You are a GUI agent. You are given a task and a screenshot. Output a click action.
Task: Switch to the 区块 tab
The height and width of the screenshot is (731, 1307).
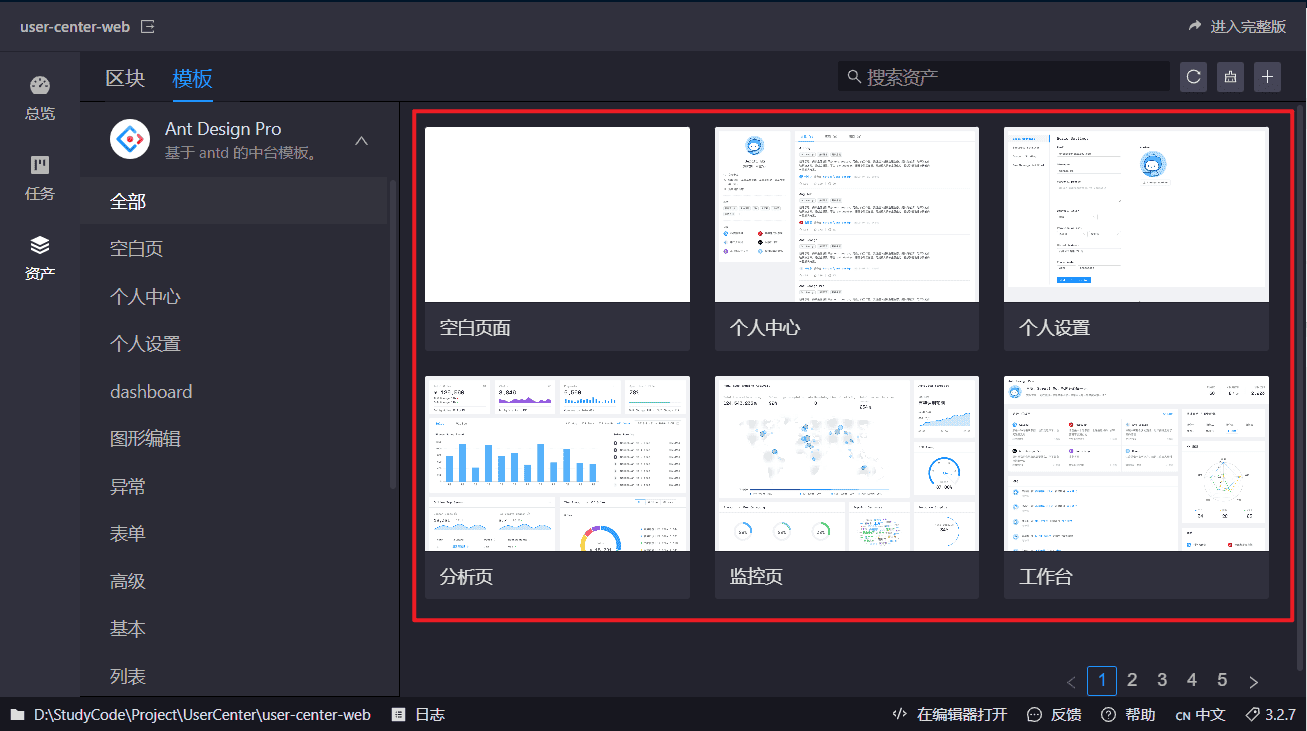click(x=125, y=78)
